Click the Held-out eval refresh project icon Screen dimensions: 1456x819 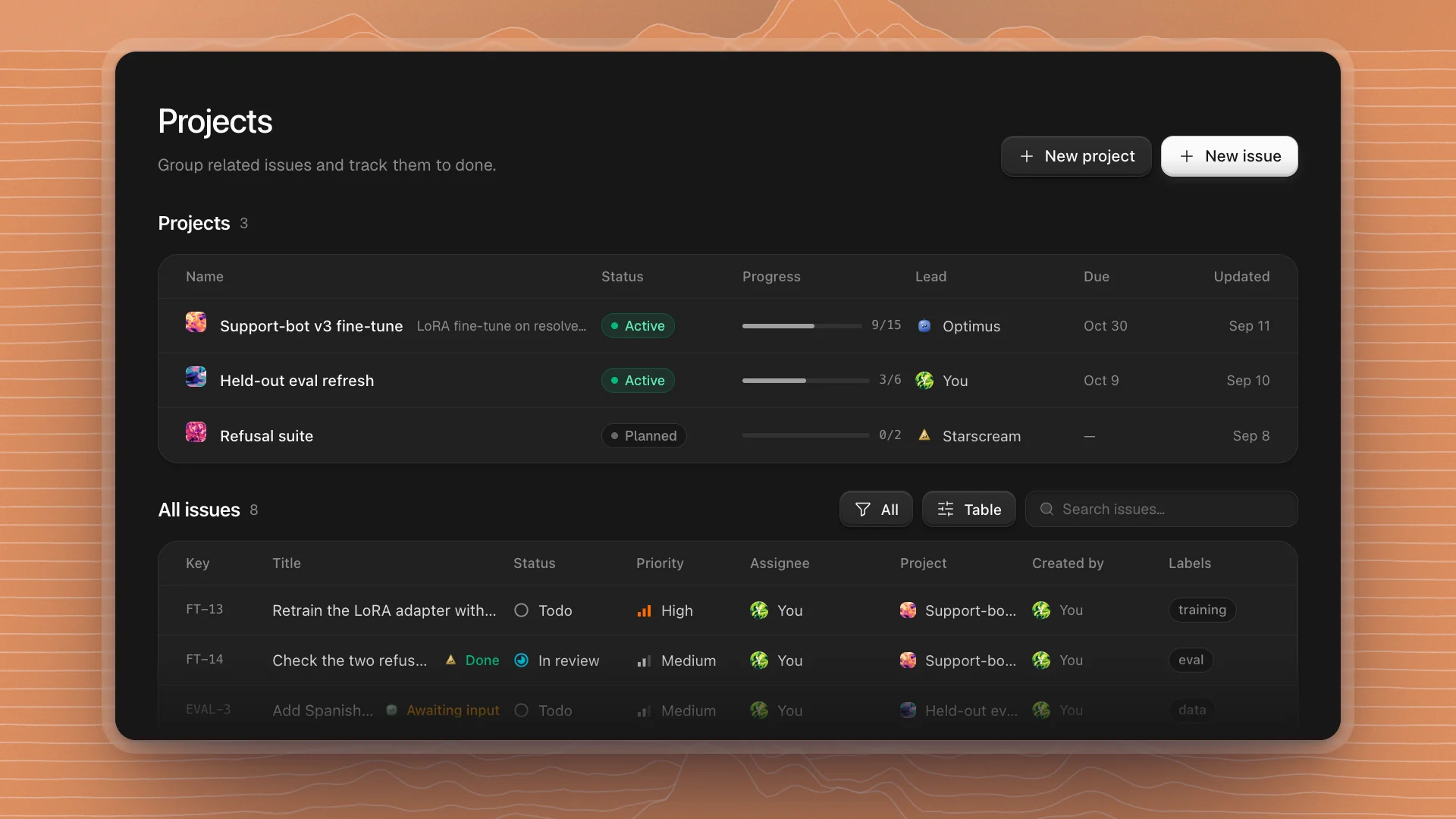coord(196,377)
